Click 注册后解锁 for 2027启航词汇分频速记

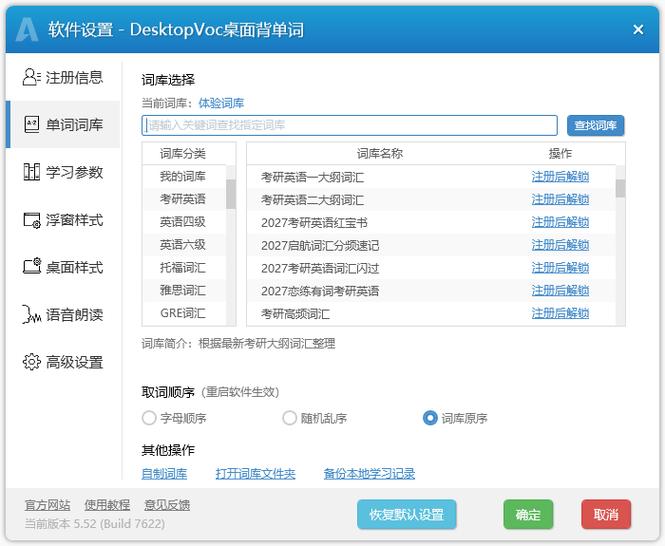tap(560, 245)
